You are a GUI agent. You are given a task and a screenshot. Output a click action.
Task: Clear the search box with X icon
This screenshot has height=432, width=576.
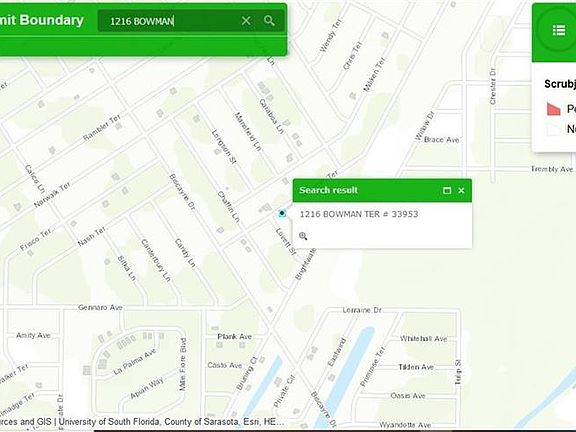[x=246, y=21]
